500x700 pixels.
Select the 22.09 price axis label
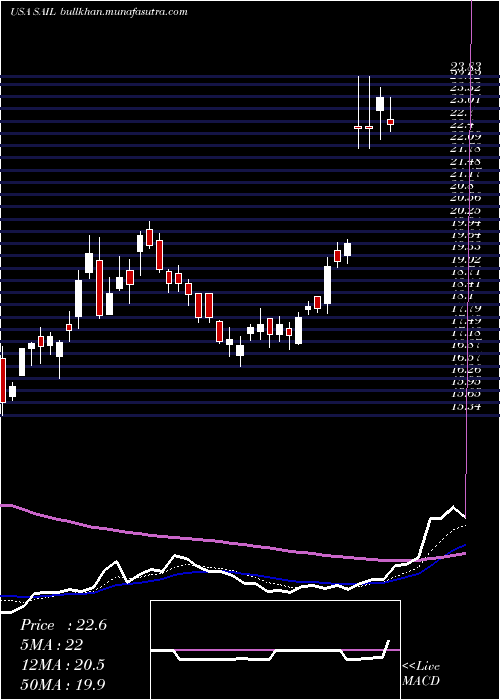point(466,138)
